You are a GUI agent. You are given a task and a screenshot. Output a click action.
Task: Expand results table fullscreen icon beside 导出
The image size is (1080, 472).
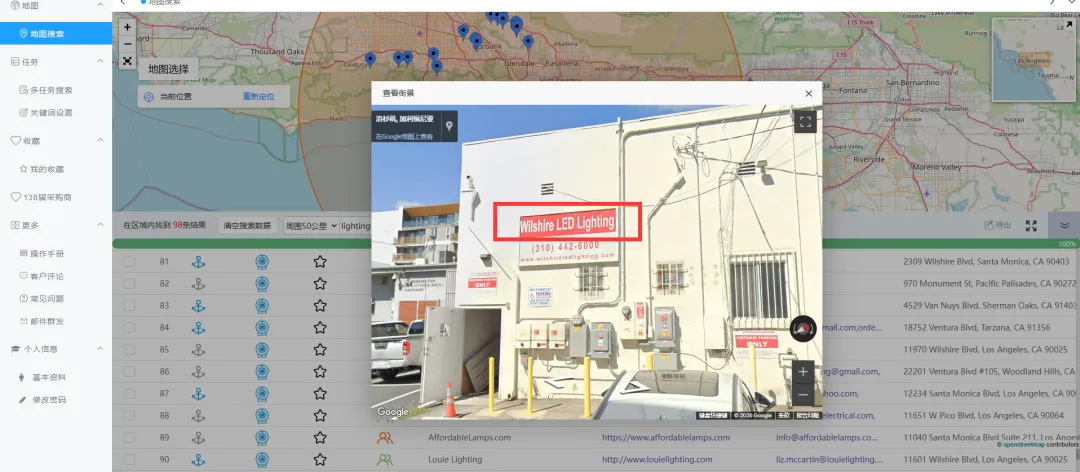(1031, 225)
